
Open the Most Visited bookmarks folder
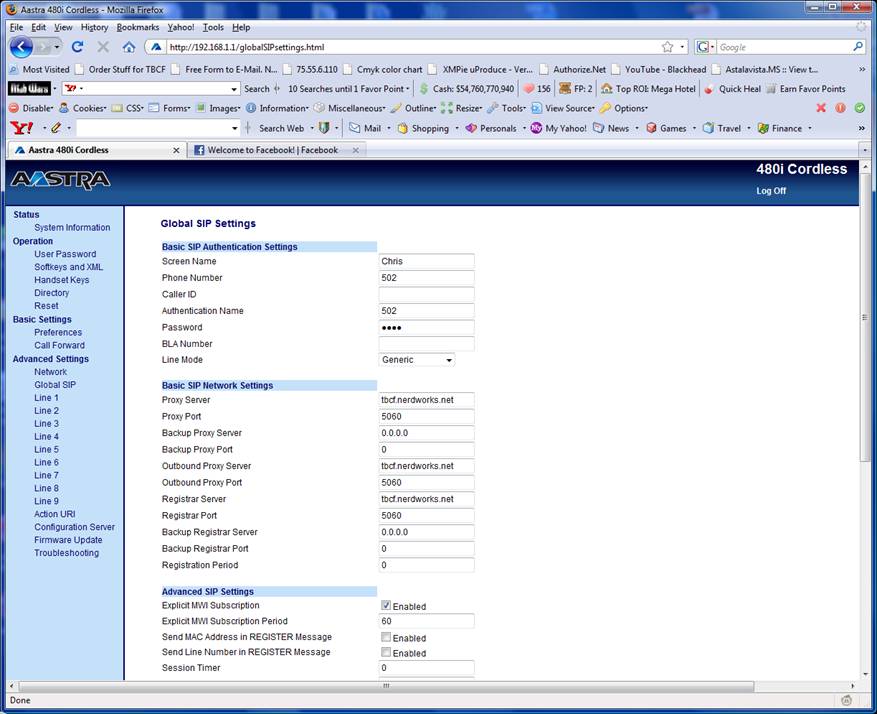39,69
